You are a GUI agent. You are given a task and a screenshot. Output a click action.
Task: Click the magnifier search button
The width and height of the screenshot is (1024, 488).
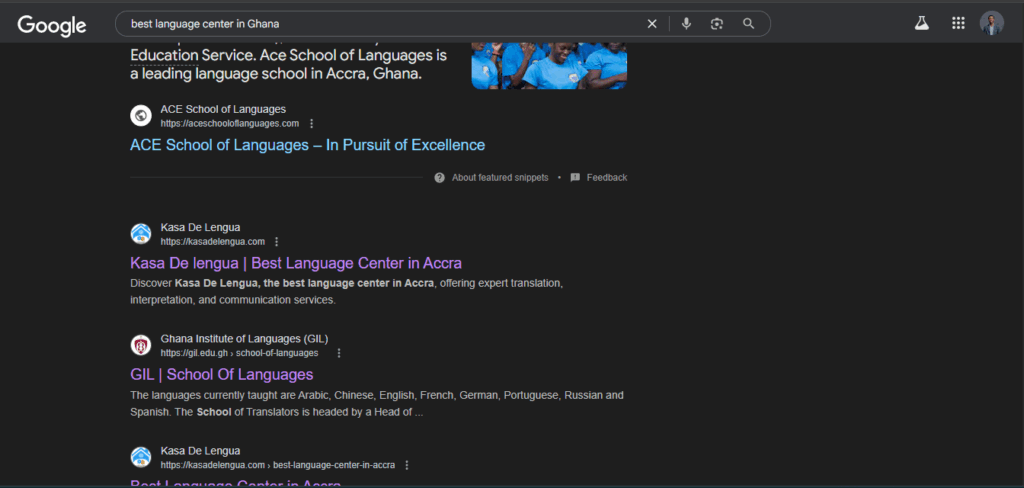(x=748, y=24)
